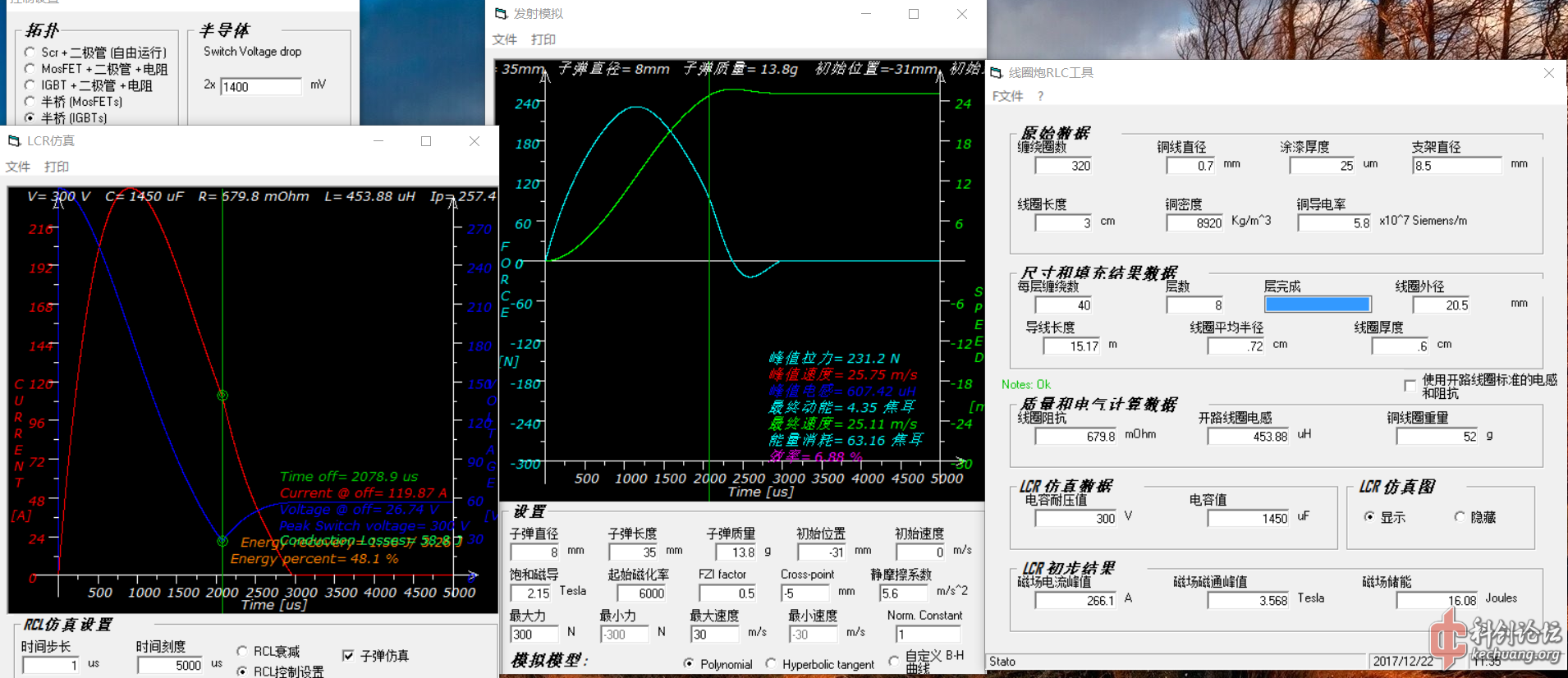Screen dimensions: 1568x678
Task: Select MosFET+二极管+电阻 topology
Action: pyautogui.click(x=30, y=69)
